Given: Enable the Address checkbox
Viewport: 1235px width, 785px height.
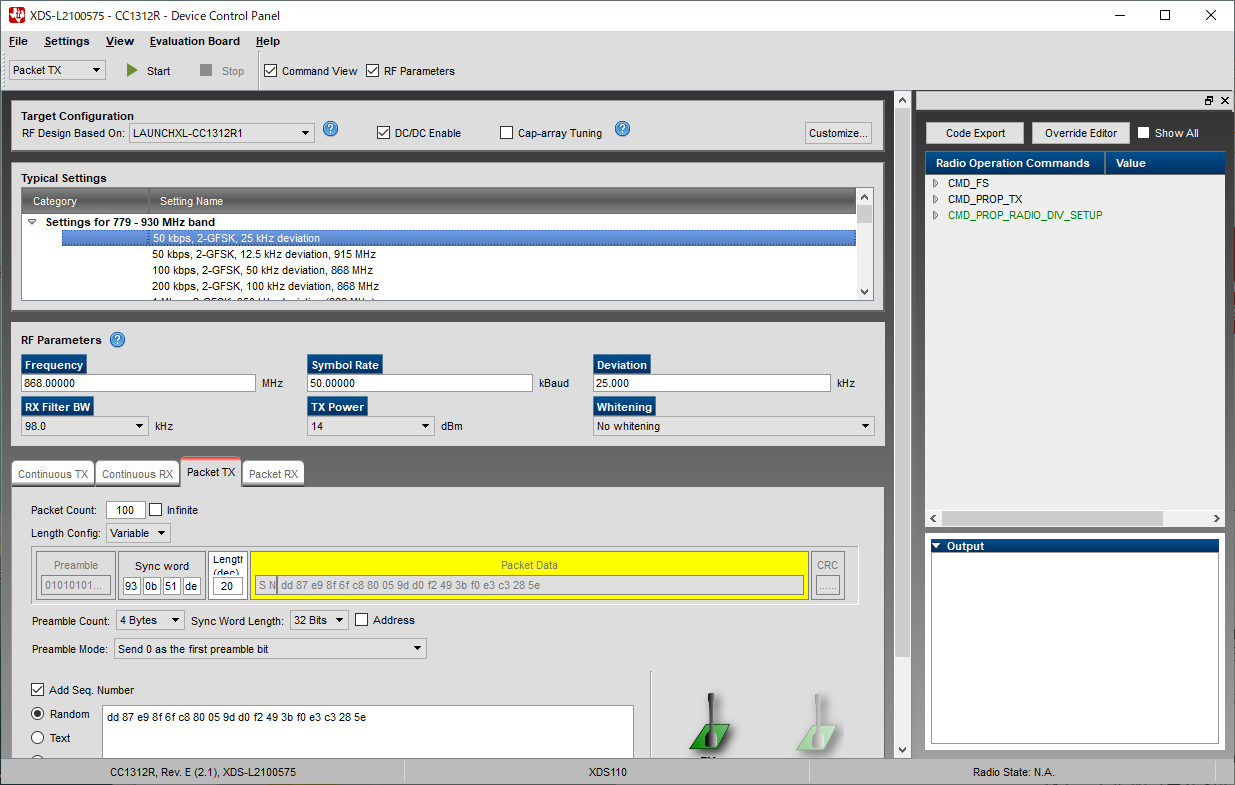Looking at the screenshot, I should pyautogui.click(x=362, y=620).
